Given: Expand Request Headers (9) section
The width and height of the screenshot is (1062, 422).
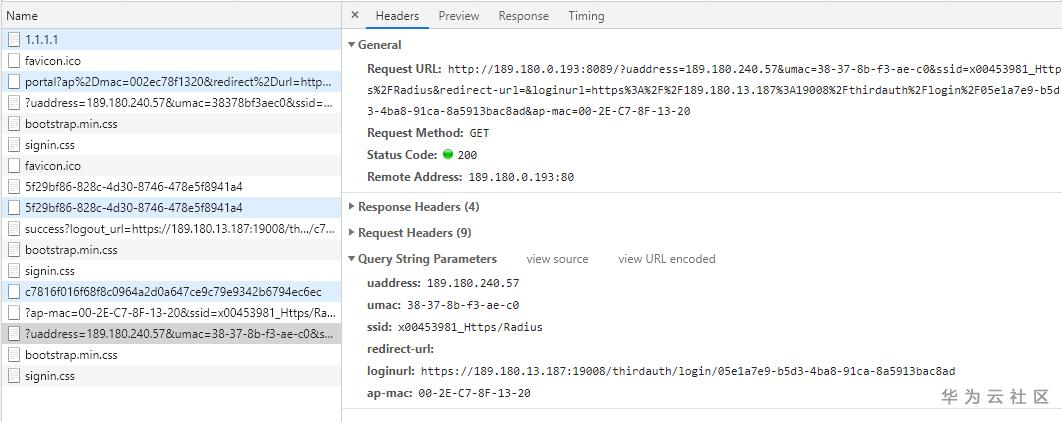Looking at the screenshot, I should click(351, 233).
